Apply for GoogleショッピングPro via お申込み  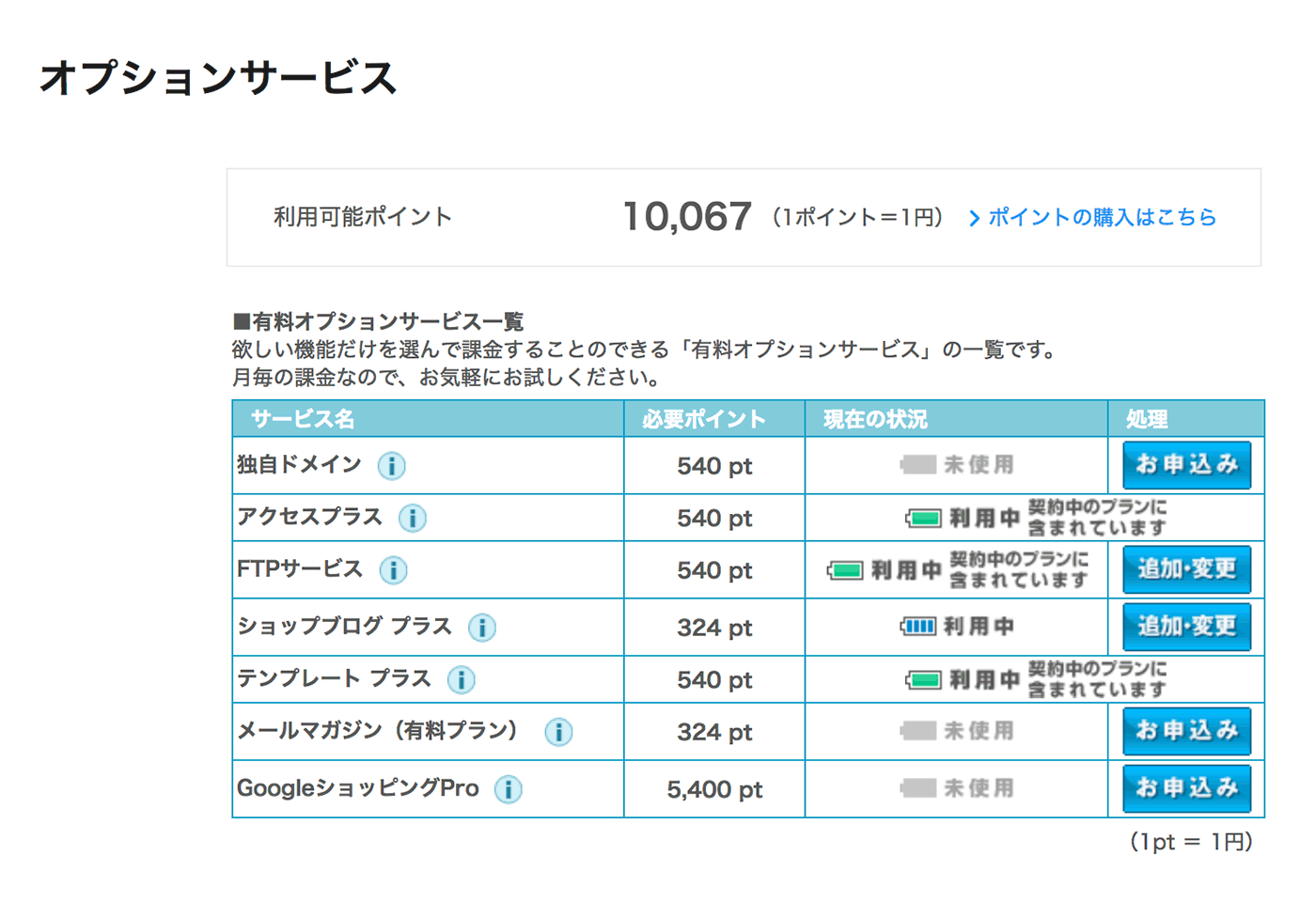click(x=1186, y=788)
